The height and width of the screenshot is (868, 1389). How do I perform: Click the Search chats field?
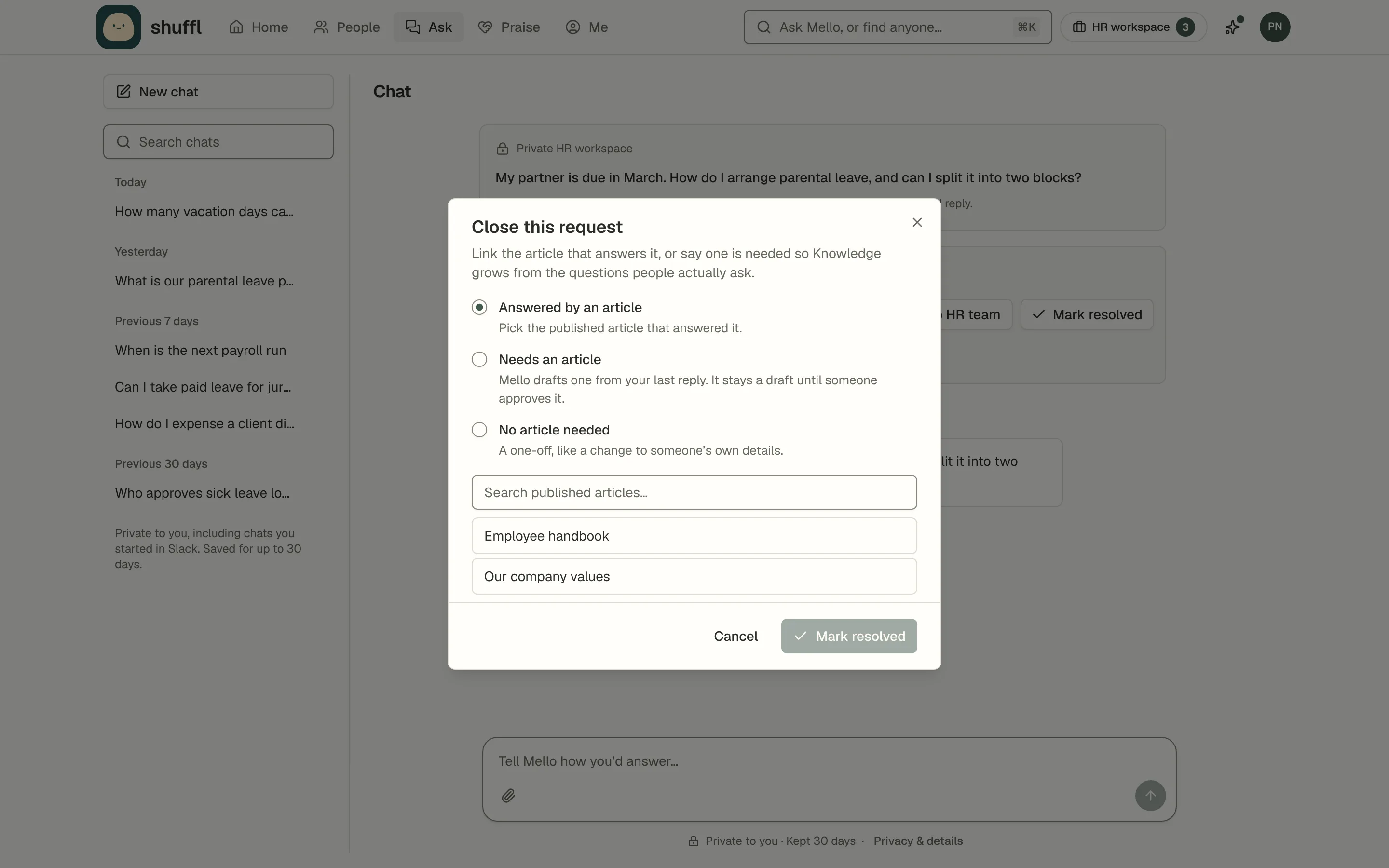point(218,142)
